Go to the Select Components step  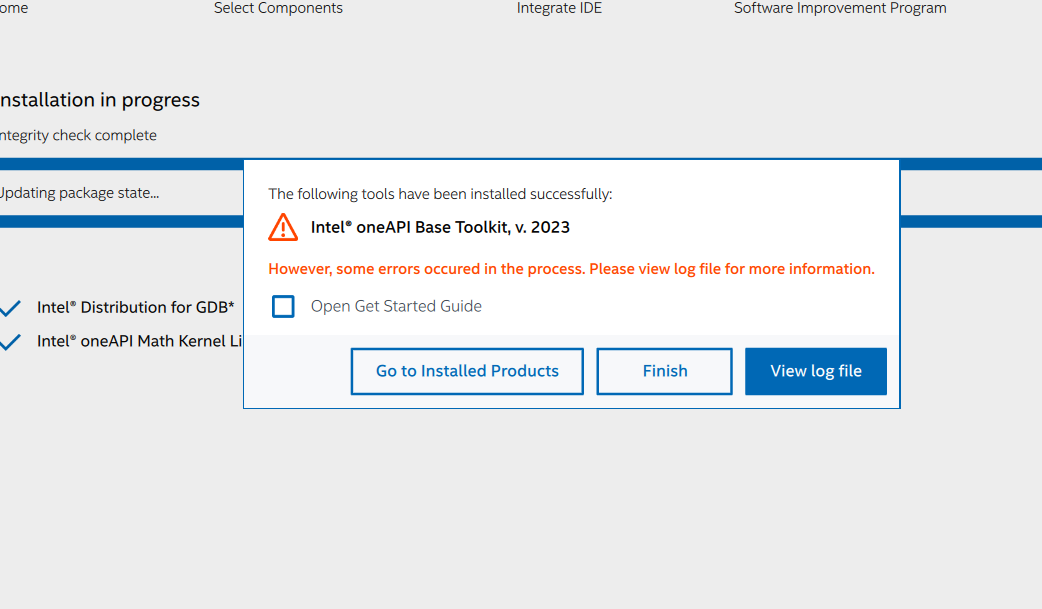coord(278,8)
